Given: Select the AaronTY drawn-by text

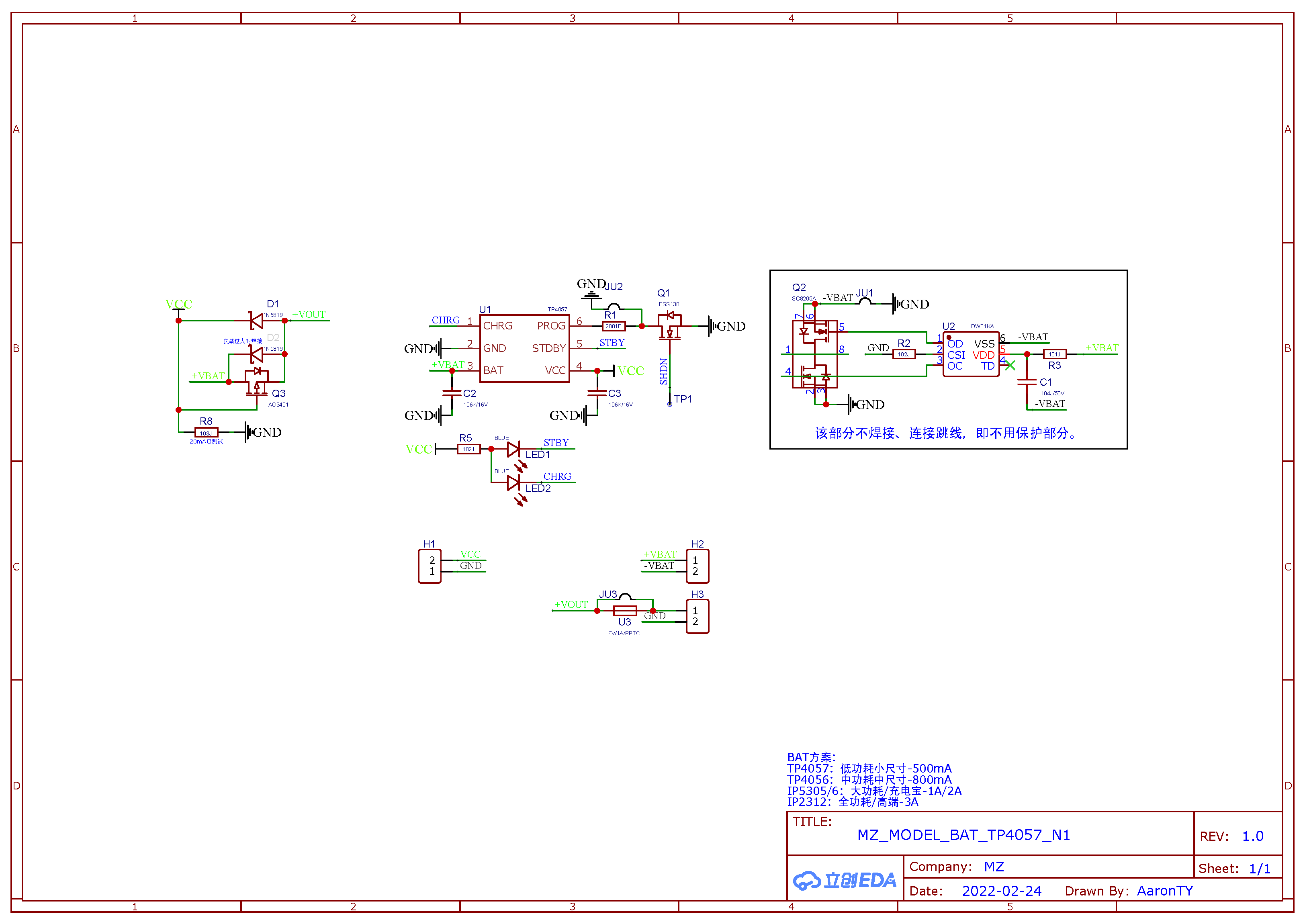Looking at the screenshot, I should (1164, 891).
